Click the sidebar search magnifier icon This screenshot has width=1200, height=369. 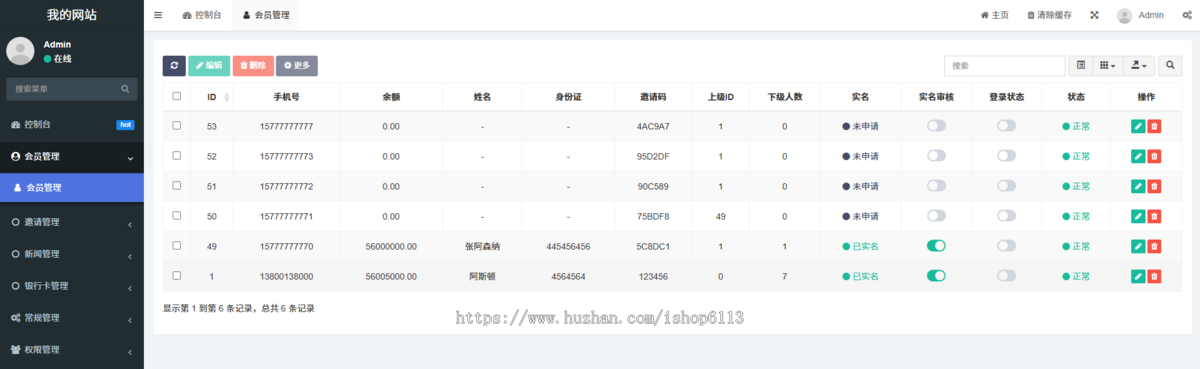coord(126,89)
